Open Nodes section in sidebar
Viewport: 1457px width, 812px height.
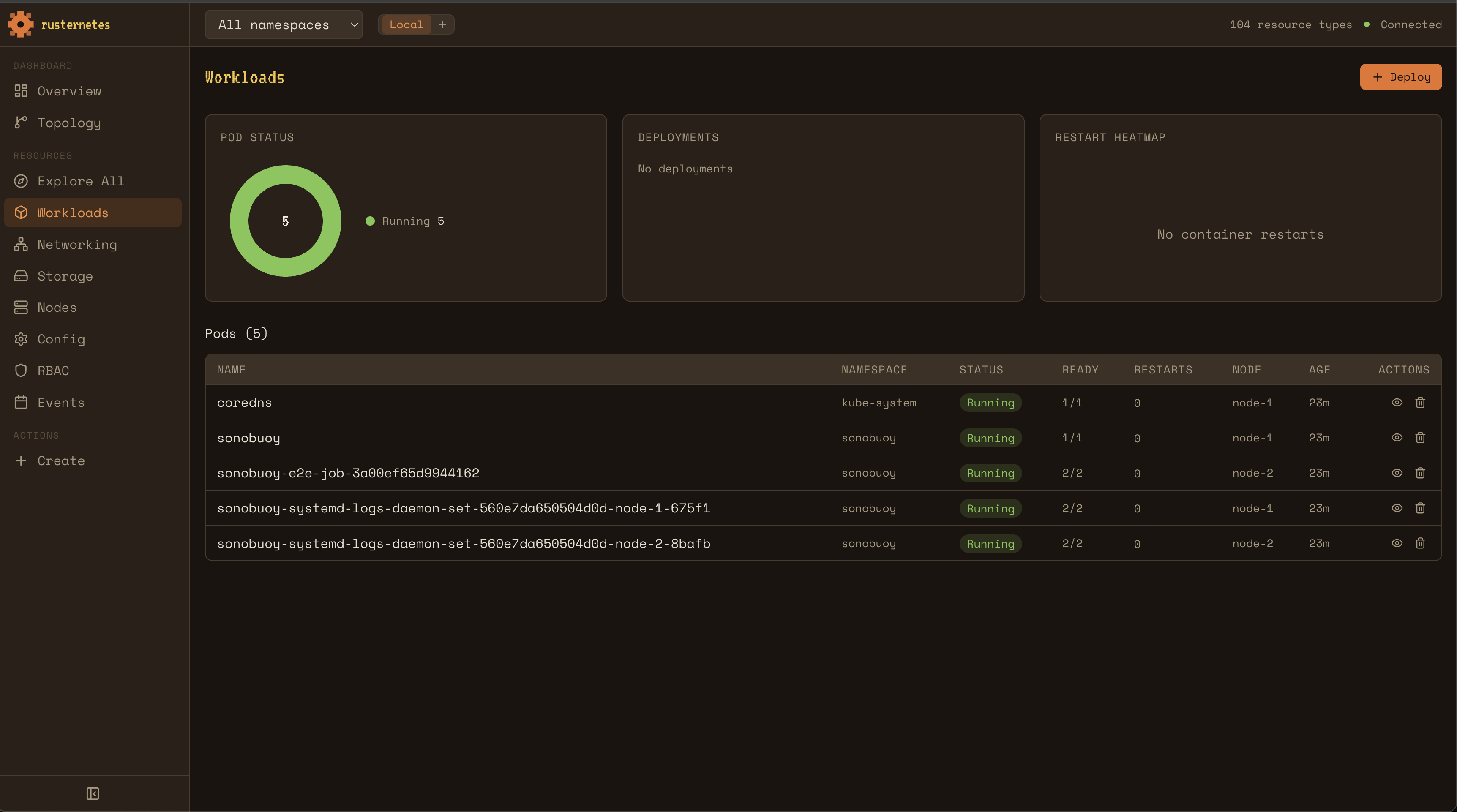pyautogui.click(x=57, y=308)
